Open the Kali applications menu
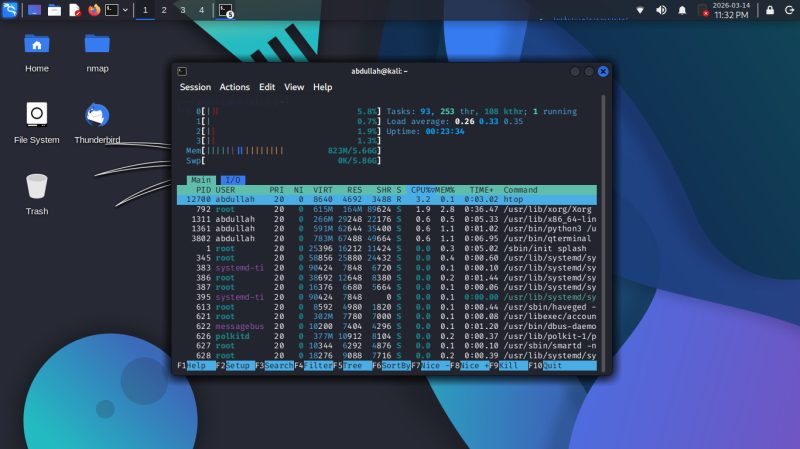 (10, 10)
